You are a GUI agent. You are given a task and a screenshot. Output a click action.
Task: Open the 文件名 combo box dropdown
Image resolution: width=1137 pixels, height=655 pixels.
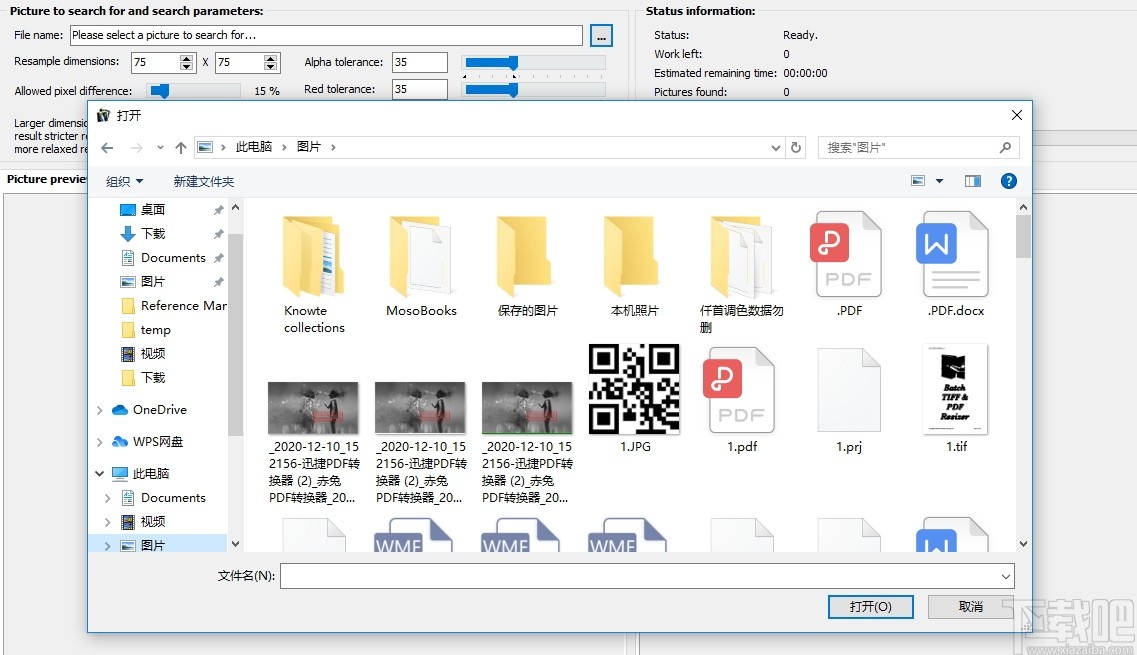[x=1004, y=575]
